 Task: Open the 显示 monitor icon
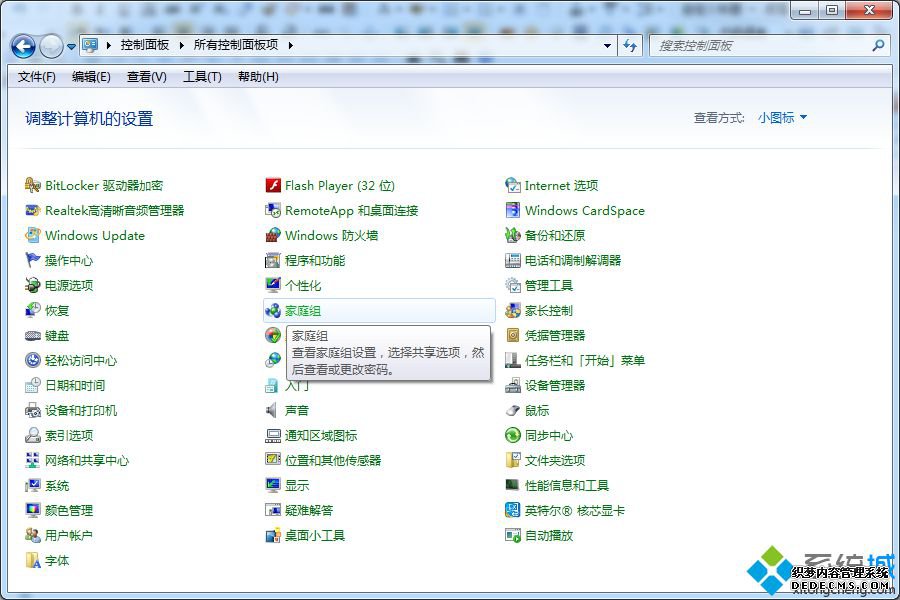coord(273,486)
